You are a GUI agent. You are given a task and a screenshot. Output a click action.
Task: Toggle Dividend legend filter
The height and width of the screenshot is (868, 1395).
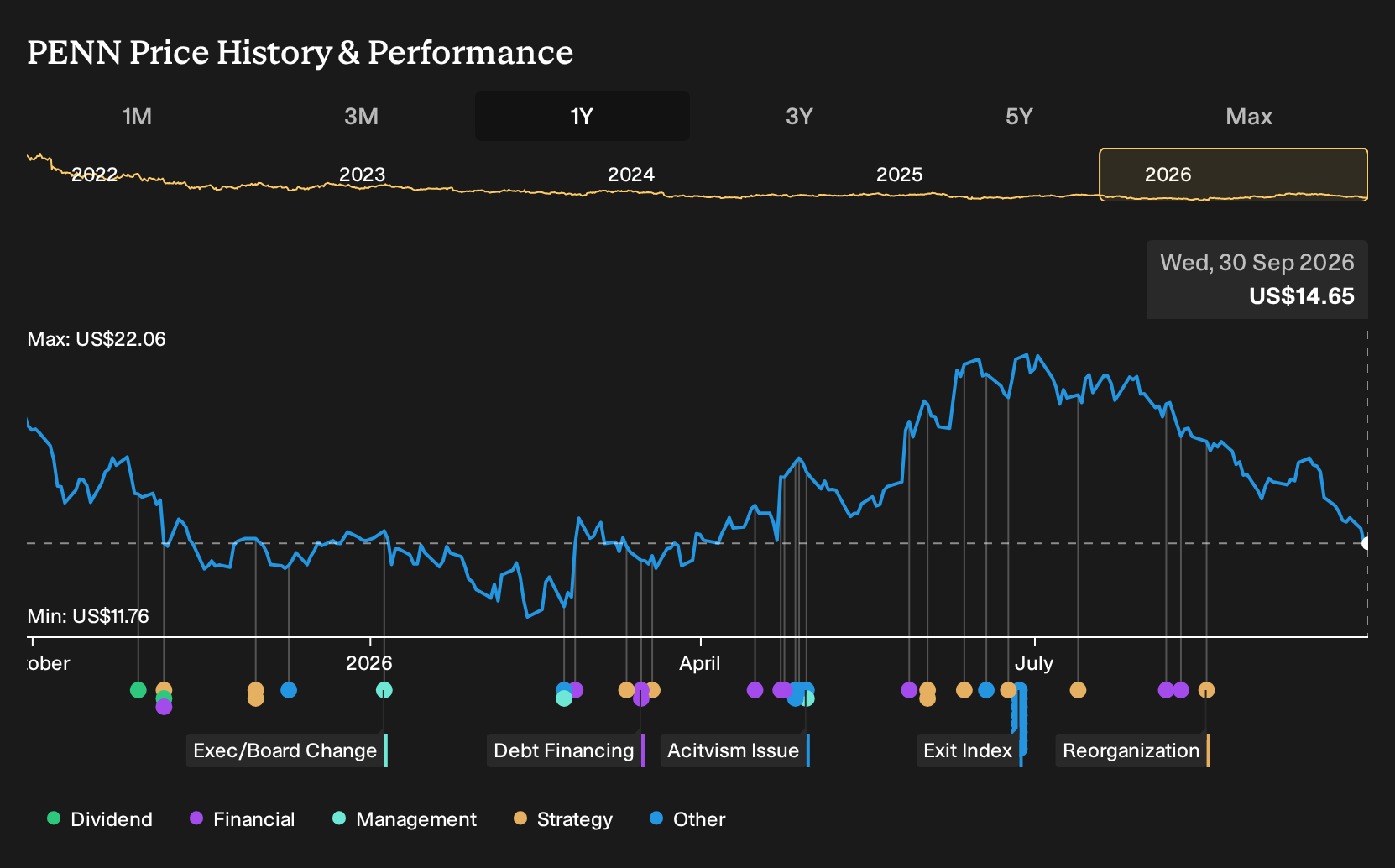101,819
